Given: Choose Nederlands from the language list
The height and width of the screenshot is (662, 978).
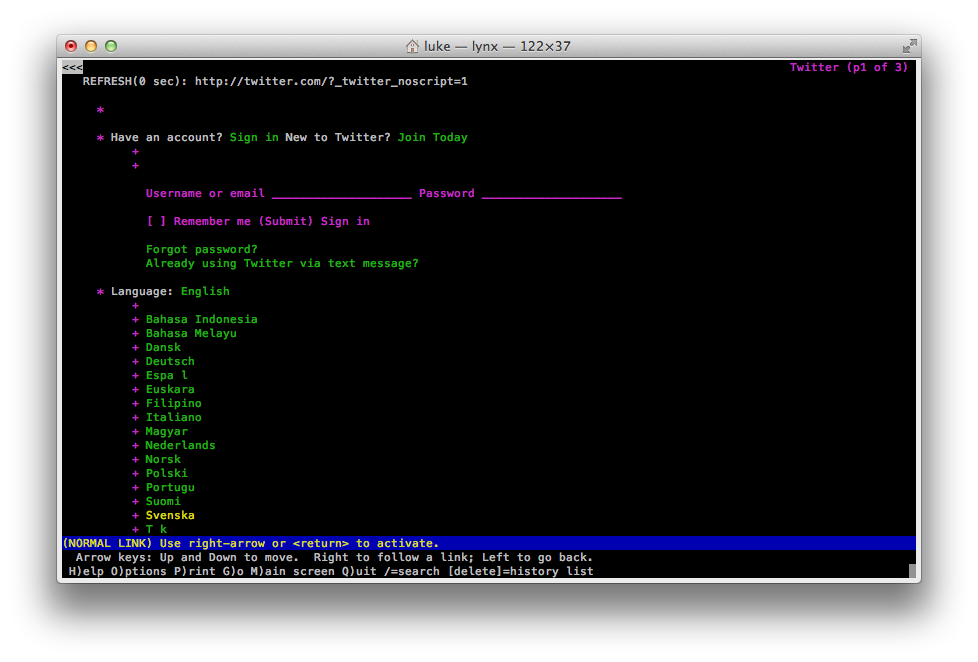Looking at the screenshot, I should pyautogui.click(x=180, y=446).
